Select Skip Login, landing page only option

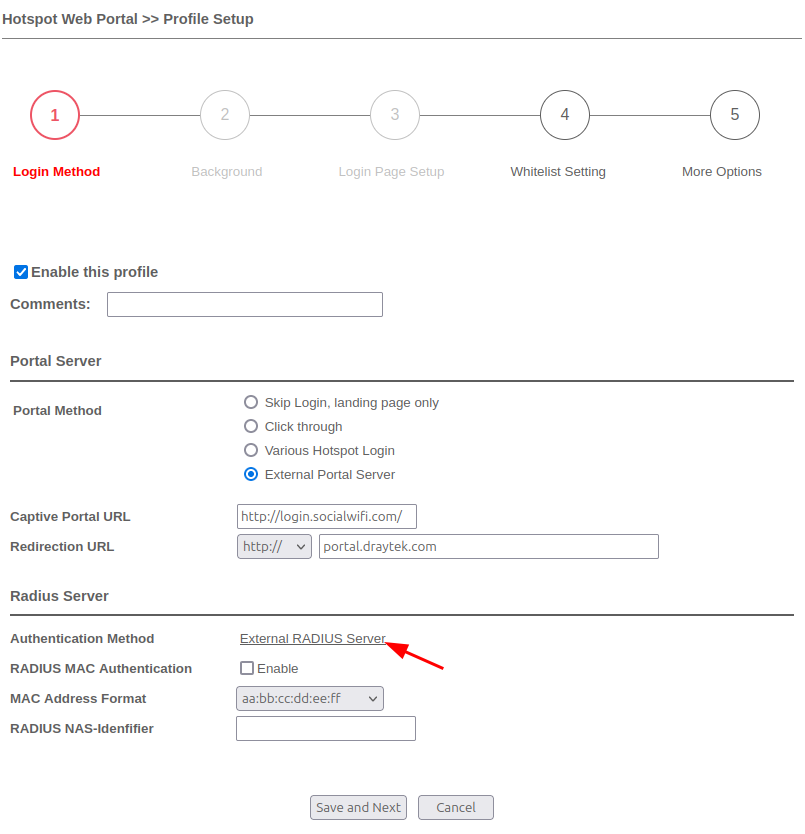click(251, 402)
